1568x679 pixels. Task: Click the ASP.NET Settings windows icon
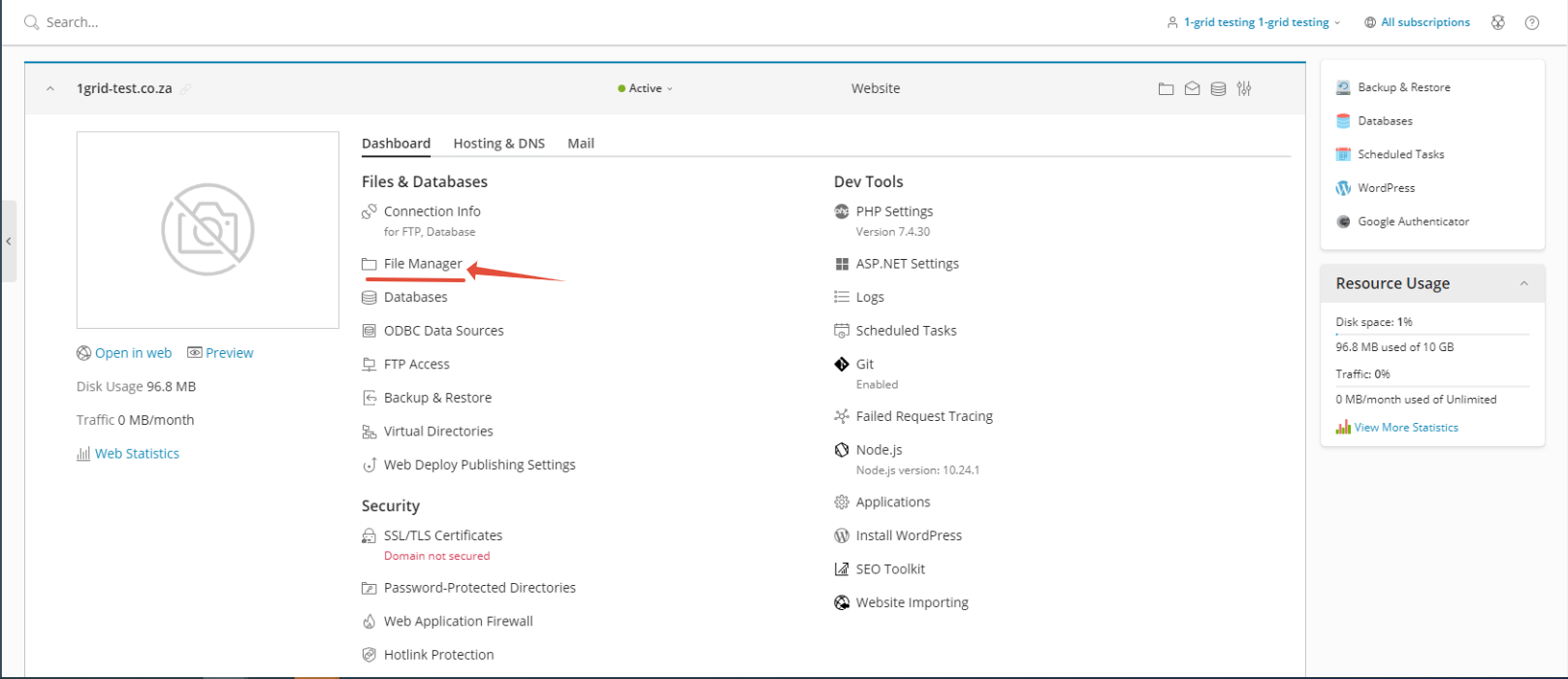tap(842, 264)
